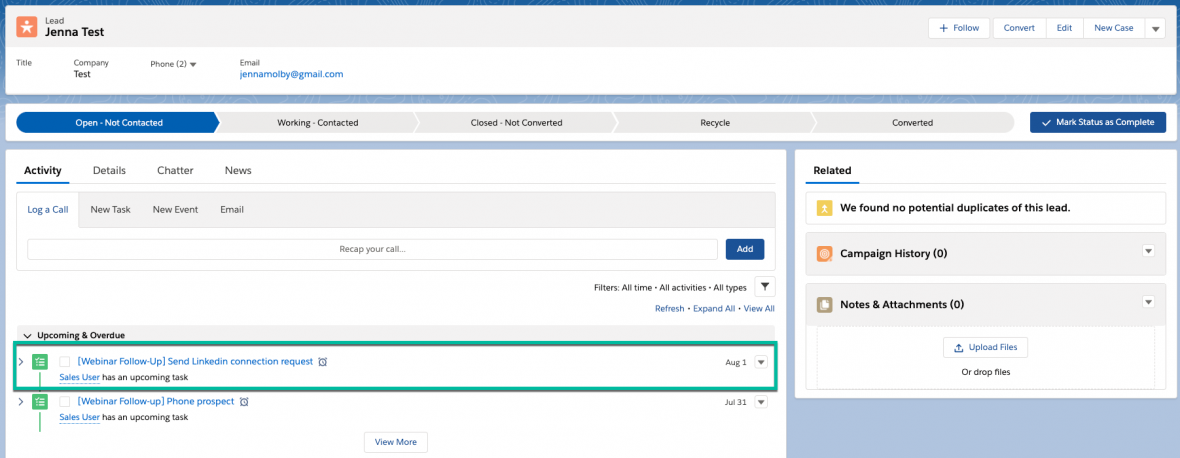
Task: Click Mark Status as Complete button
Action: click(x=1097, y=122)
